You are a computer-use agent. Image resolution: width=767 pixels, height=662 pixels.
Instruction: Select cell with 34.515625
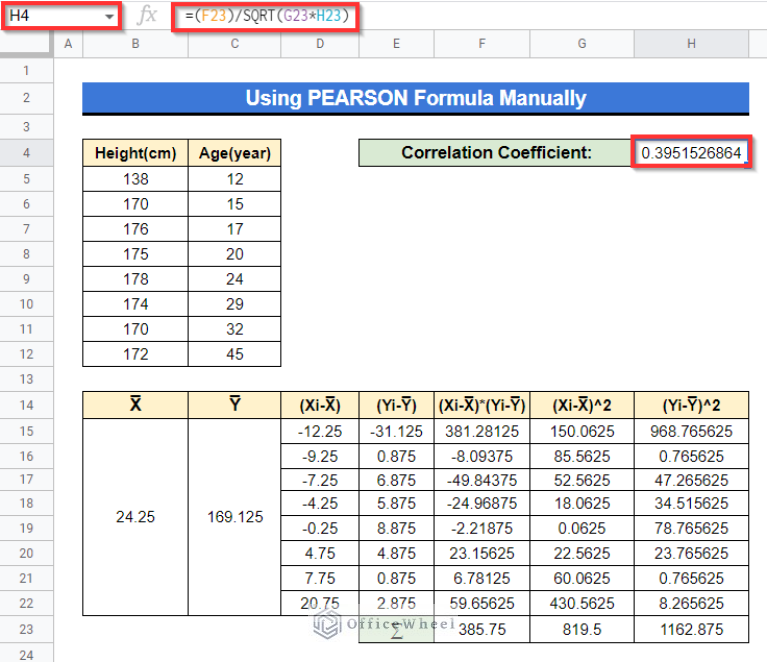[x=691, y=503]
